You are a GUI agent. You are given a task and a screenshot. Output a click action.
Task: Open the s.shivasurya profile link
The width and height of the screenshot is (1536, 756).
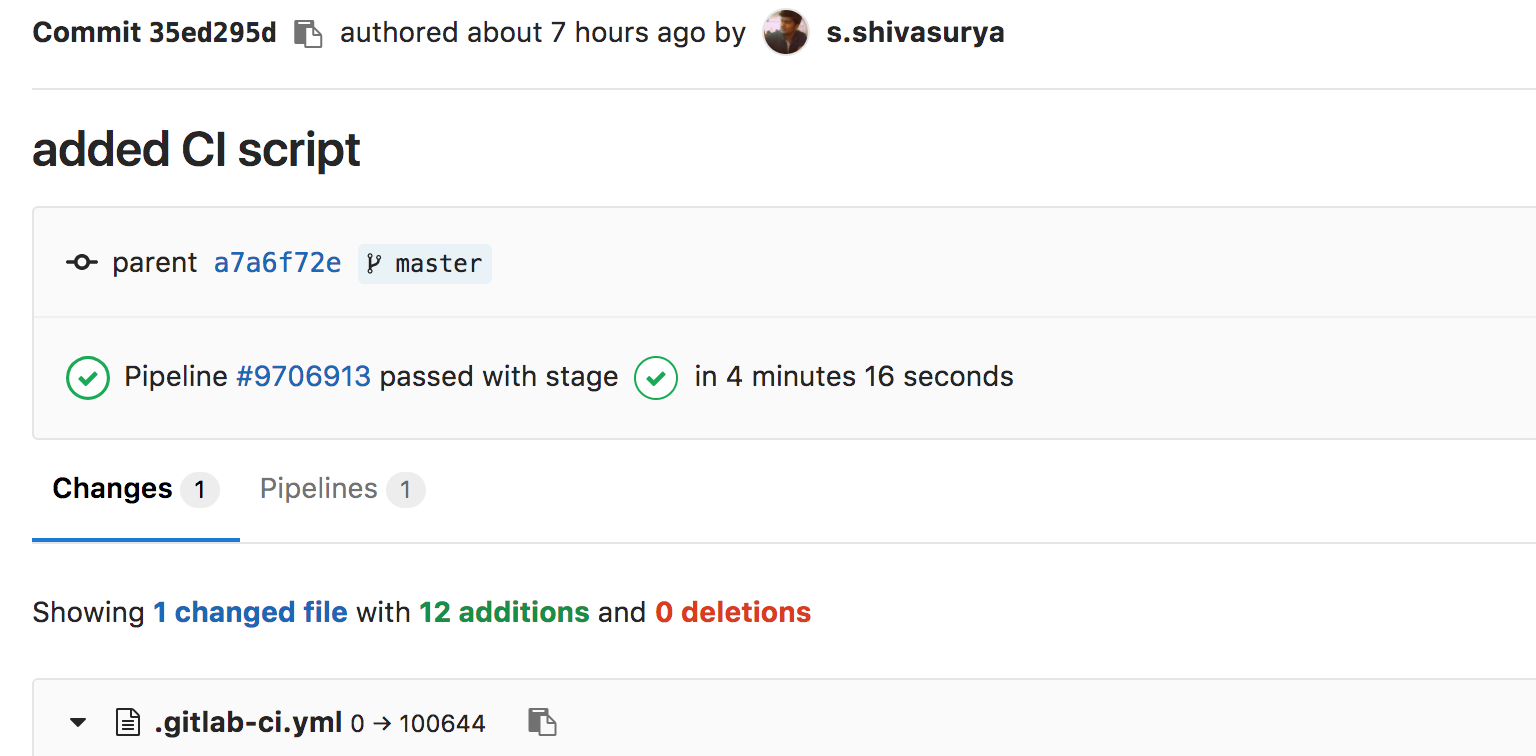(x=915, y=33)
